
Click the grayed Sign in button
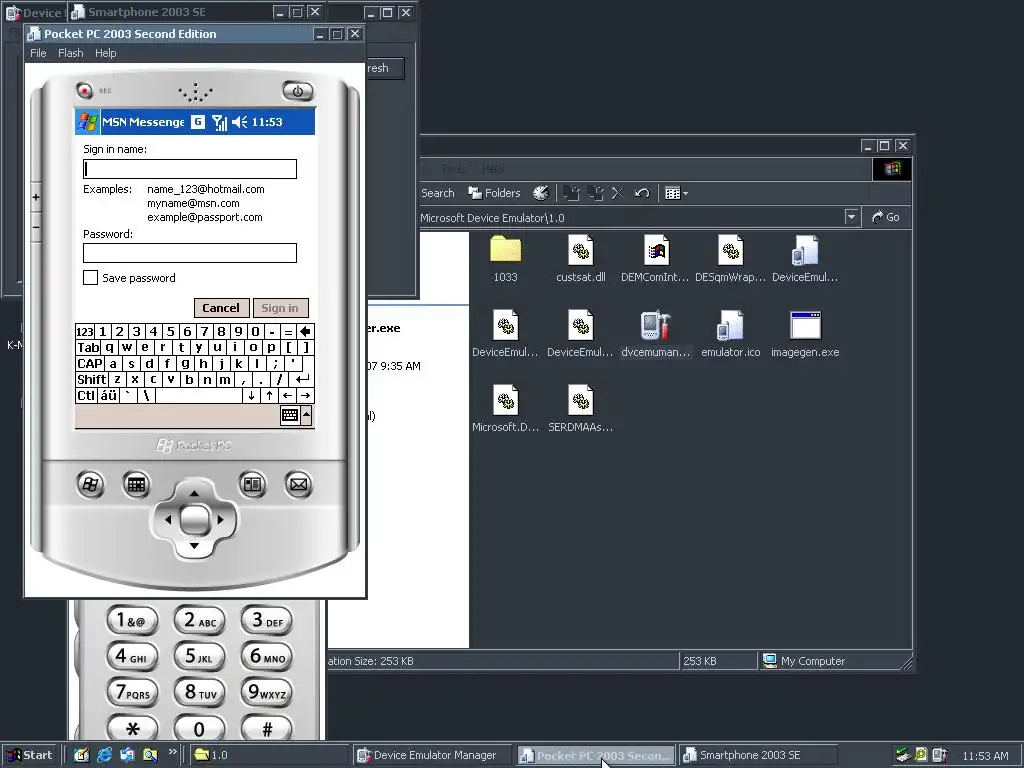pos(280,308)
